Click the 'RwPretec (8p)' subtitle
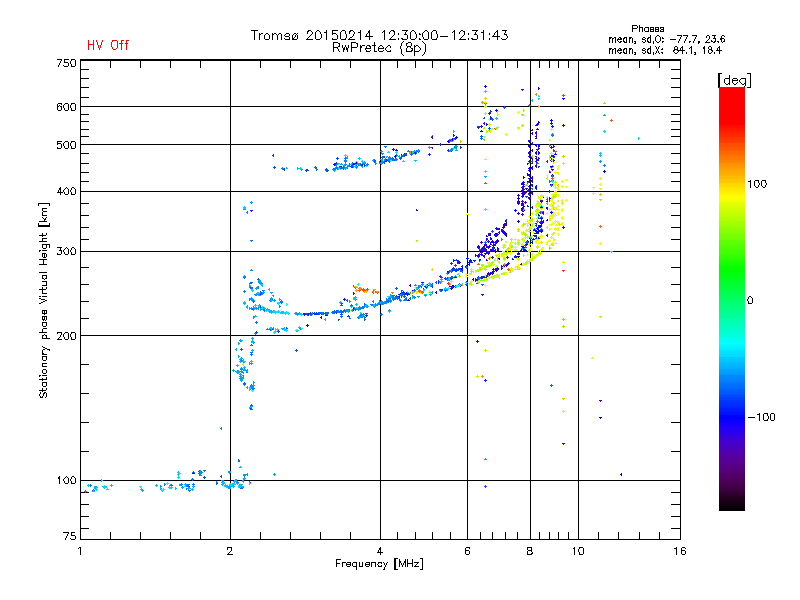This screenshot has height=600, width=800. pyautogui.click(x=379, y=48)
